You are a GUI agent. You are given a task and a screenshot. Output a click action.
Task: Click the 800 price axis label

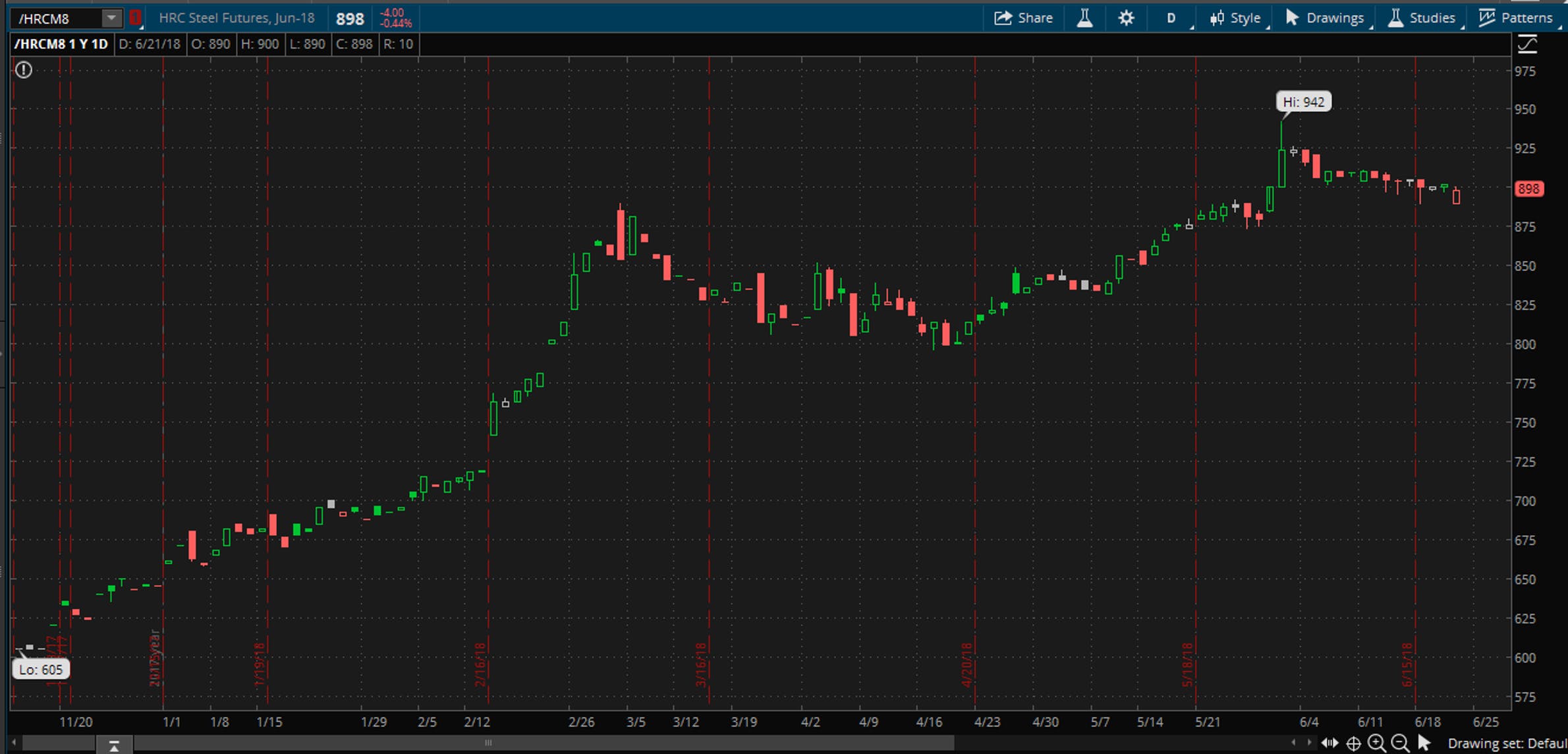coord(1525,344)
